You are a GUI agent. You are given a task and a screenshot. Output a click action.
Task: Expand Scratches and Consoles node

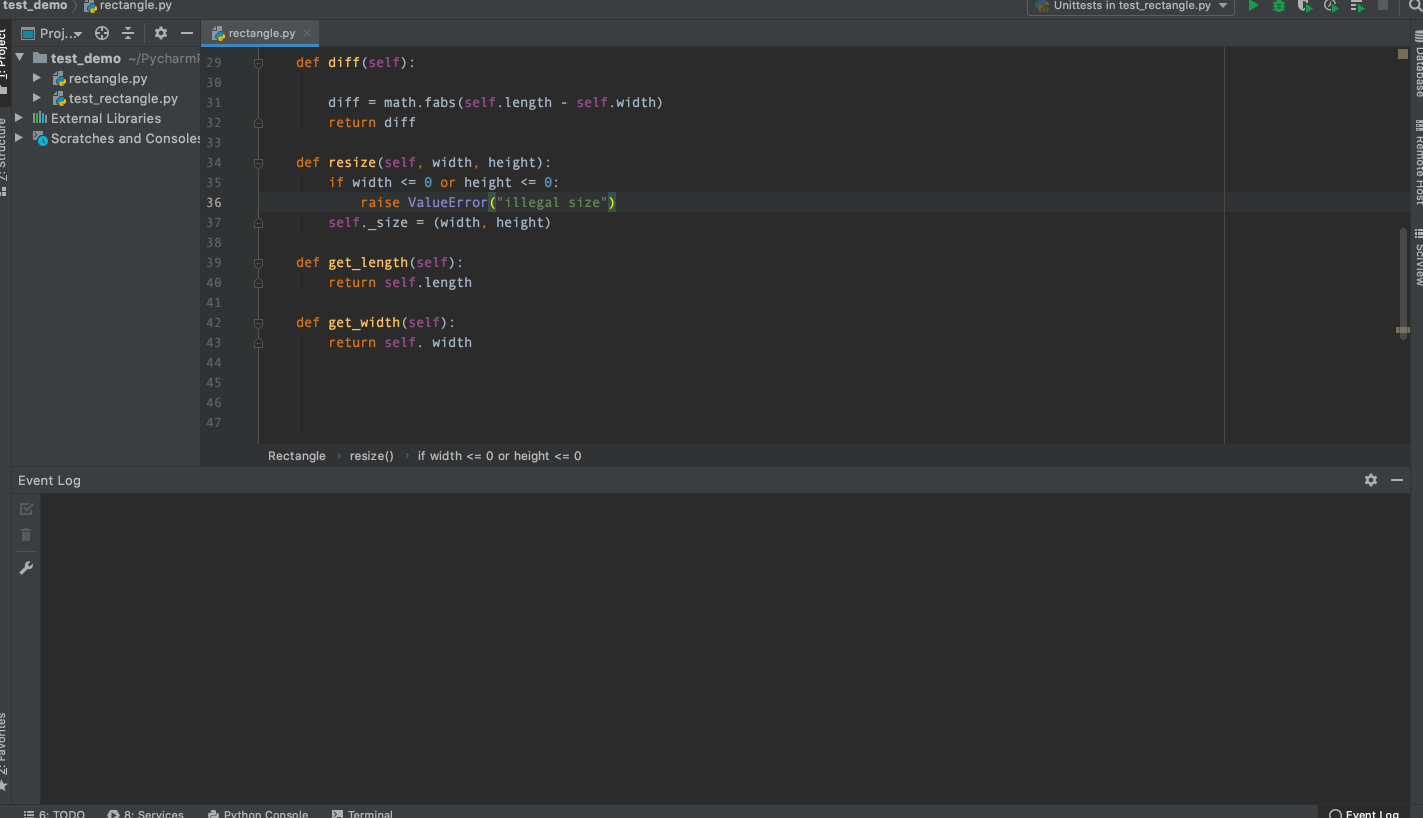(19, 138)
